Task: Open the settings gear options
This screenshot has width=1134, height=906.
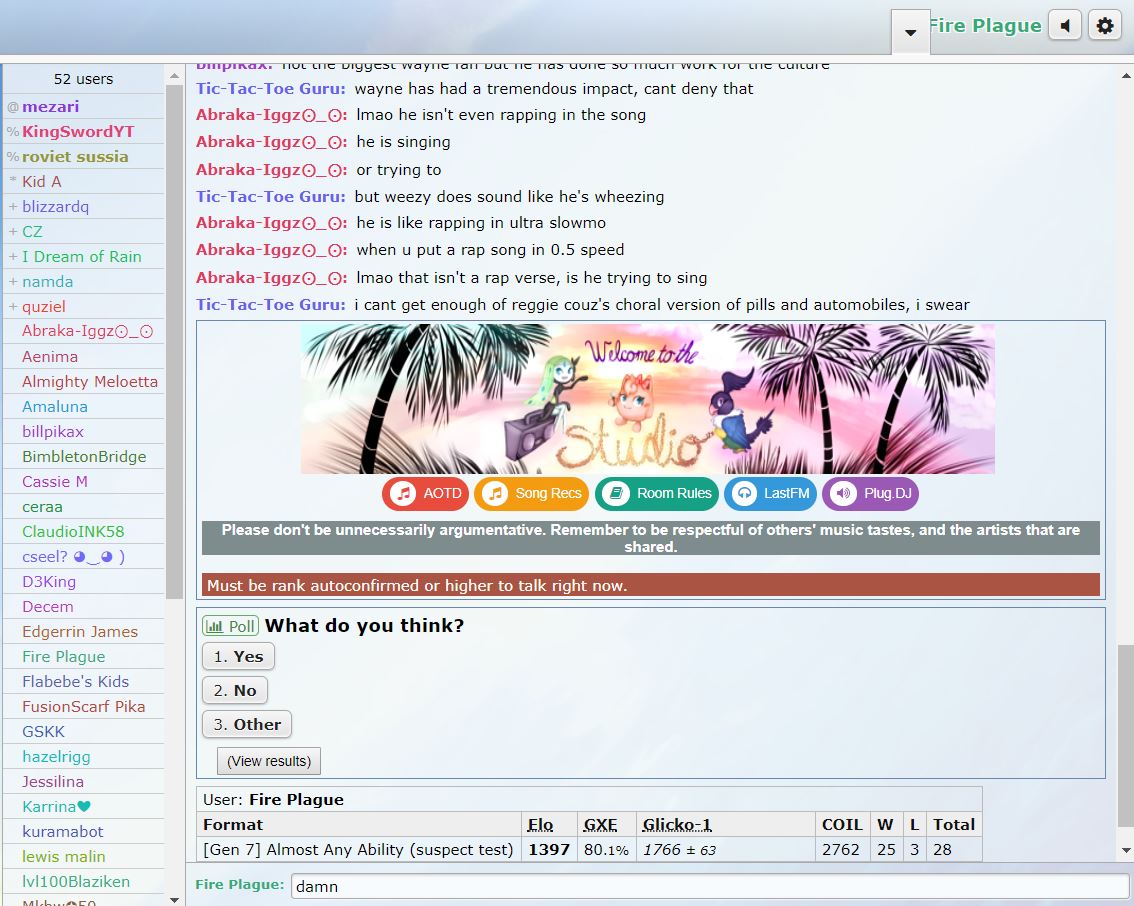Action: tap(1104, 26)
